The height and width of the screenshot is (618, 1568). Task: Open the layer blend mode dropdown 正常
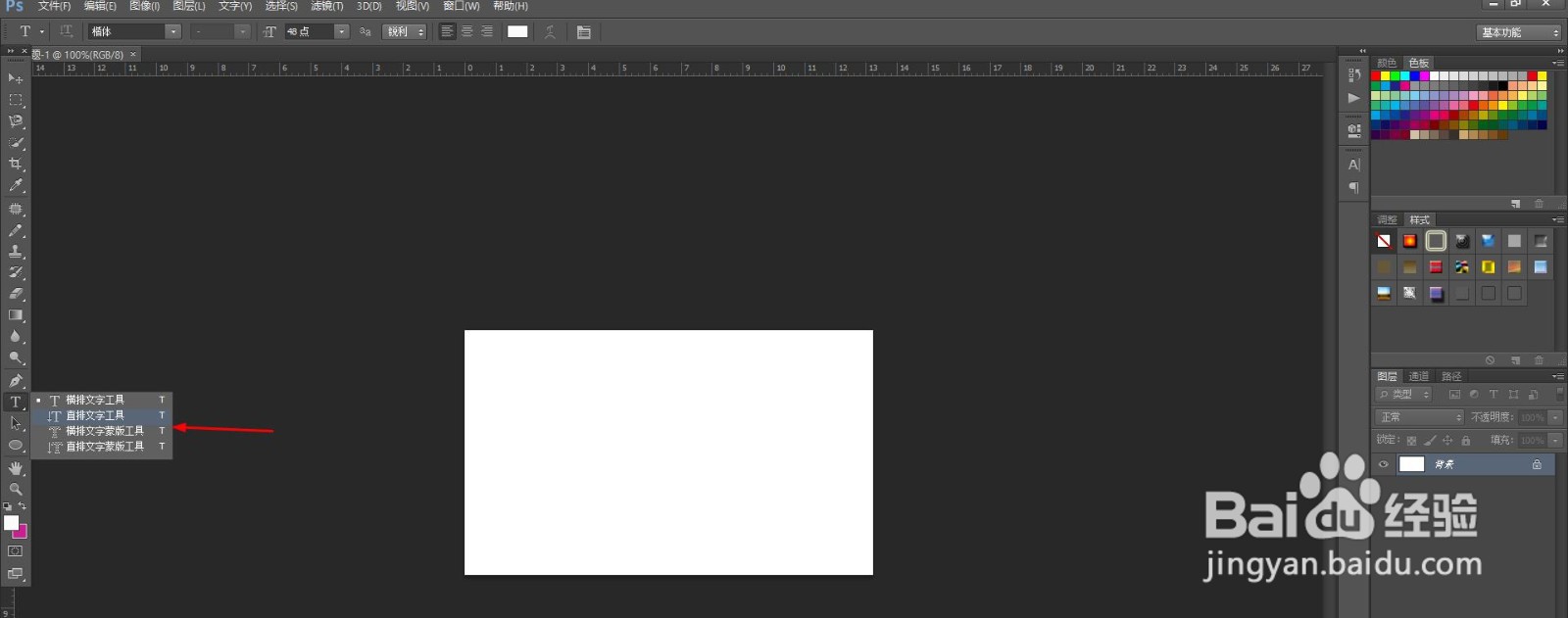coord(1420,417)
